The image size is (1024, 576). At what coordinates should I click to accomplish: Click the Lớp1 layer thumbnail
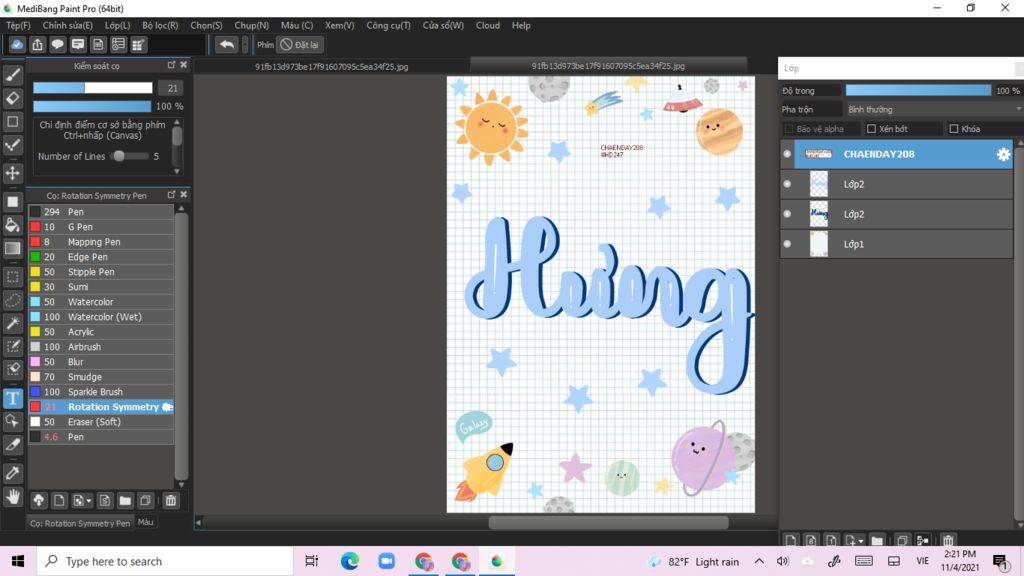coord(818,244)
